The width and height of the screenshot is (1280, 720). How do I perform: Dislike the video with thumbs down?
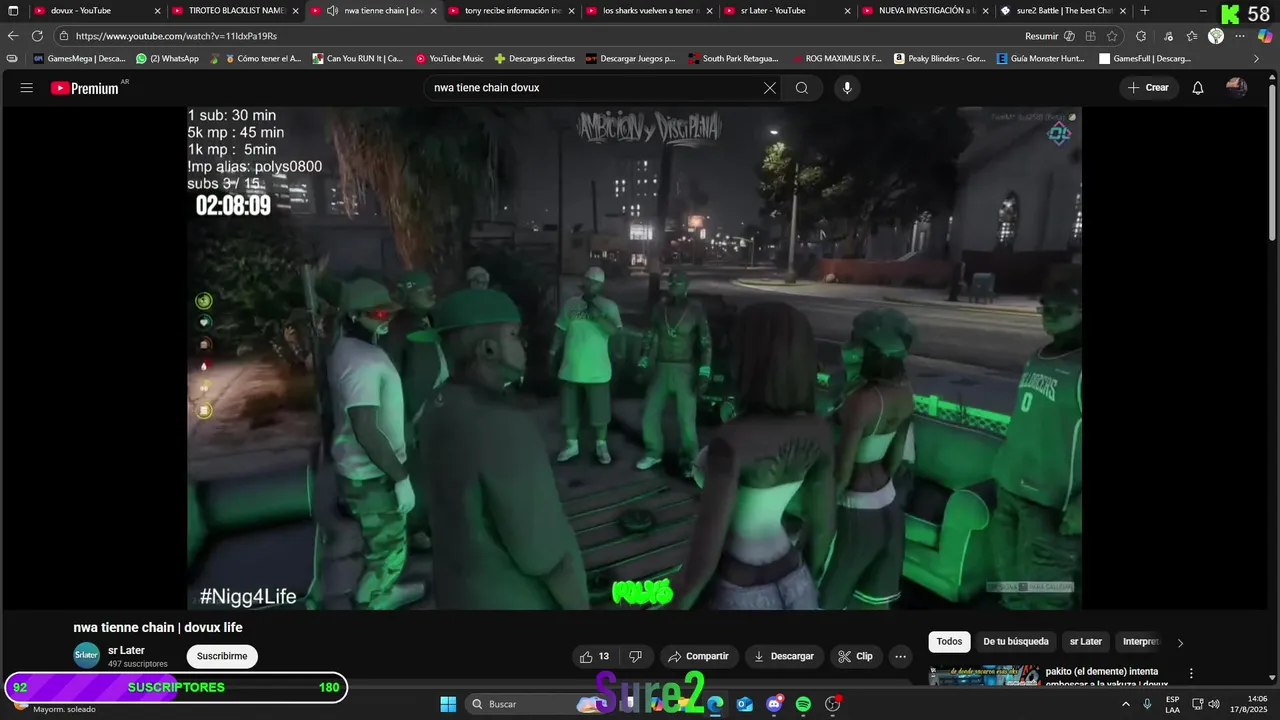click(x=635, y=657)
